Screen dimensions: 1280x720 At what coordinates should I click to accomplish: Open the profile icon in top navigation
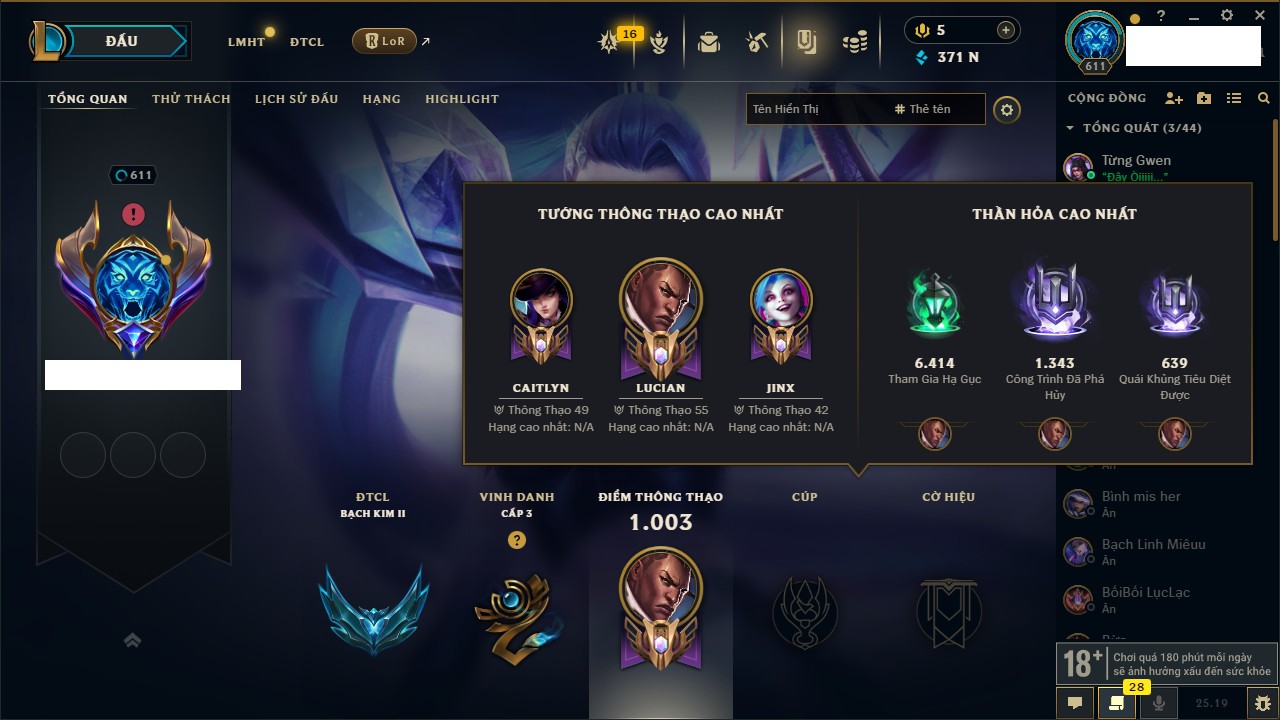806,42
